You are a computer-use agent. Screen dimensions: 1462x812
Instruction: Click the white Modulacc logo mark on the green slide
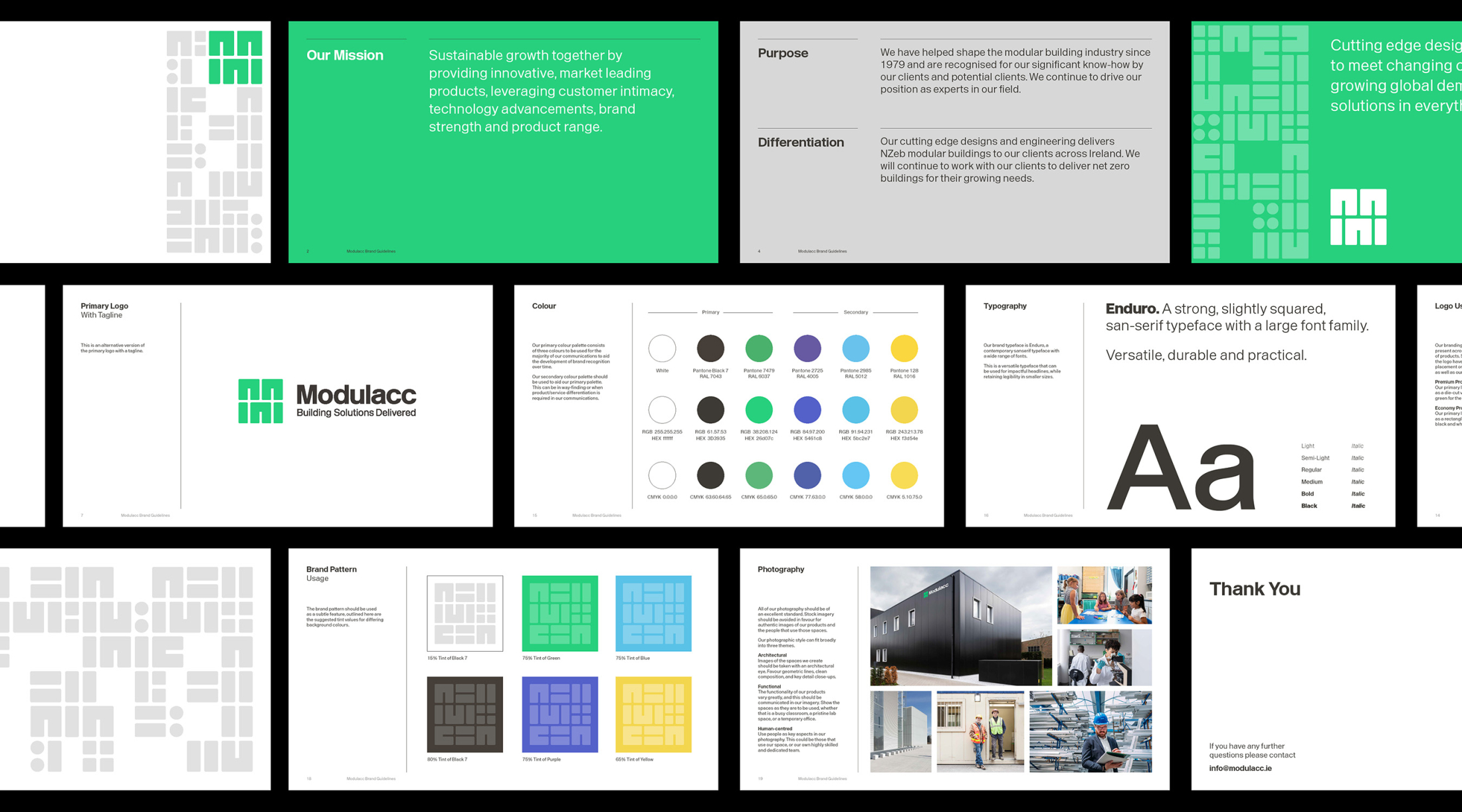[x=1358, y=217]
